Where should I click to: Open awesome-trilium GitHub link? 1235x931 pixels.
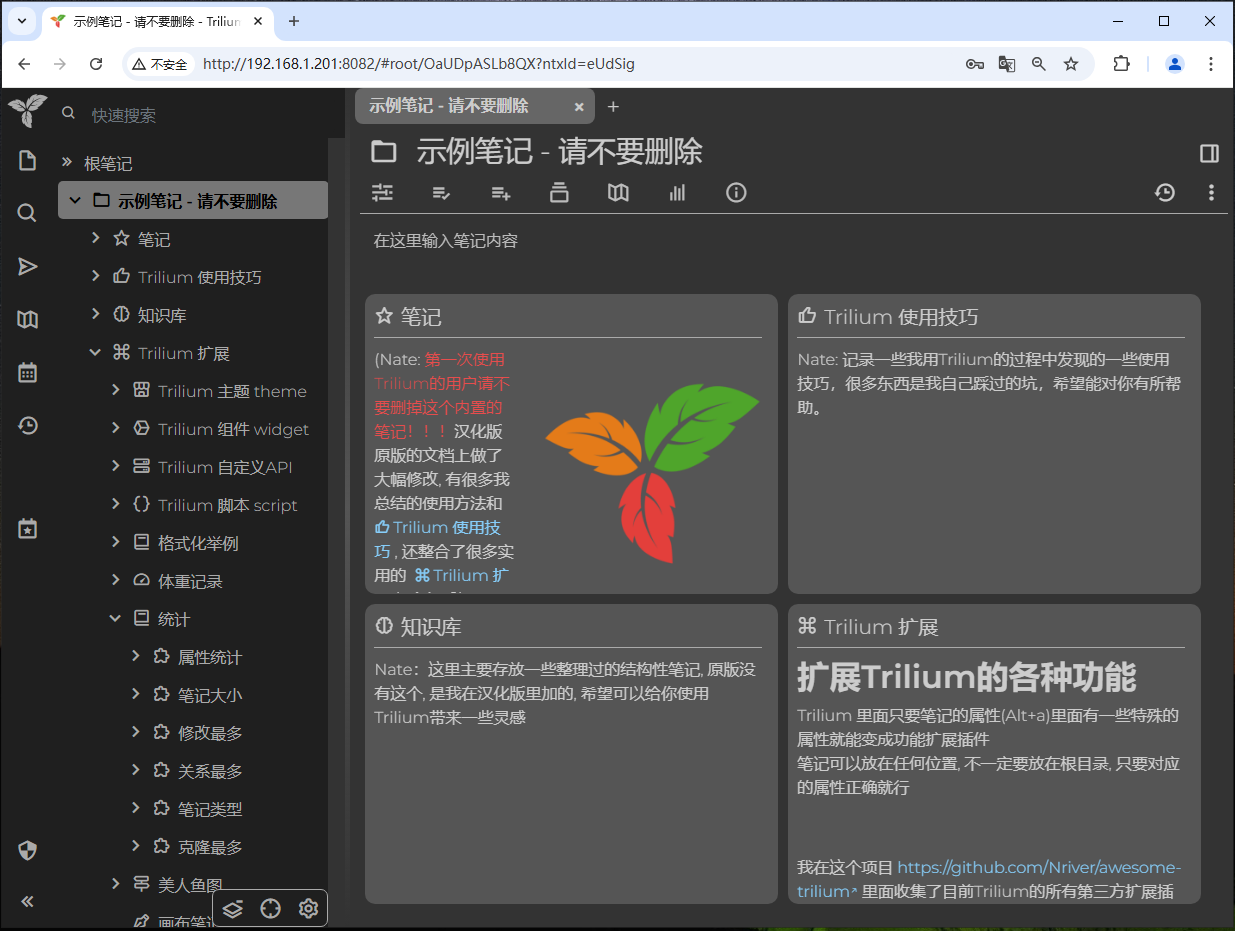[1038, 868]
